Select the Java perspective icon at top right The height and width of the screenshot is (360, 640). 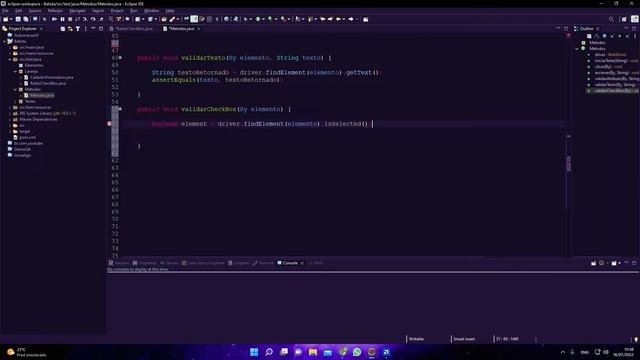(x=635, y=19)
